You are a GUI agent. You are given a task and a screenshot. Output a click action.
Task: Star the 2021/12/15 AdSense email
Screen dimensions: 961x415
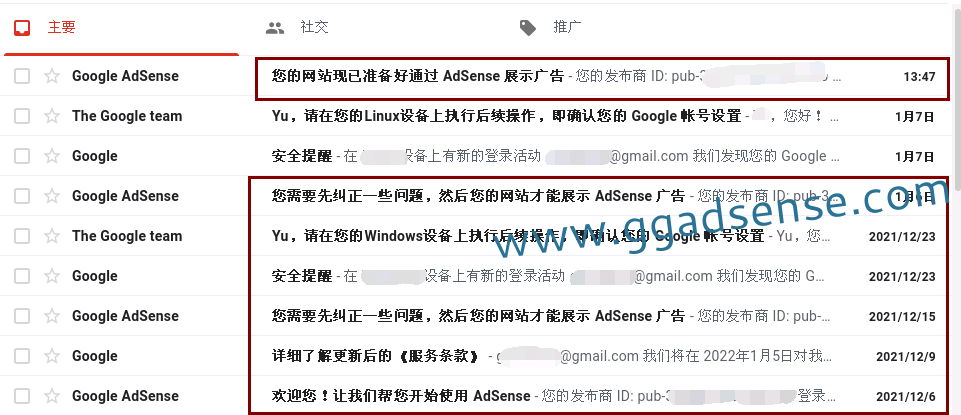pos(52,316)
